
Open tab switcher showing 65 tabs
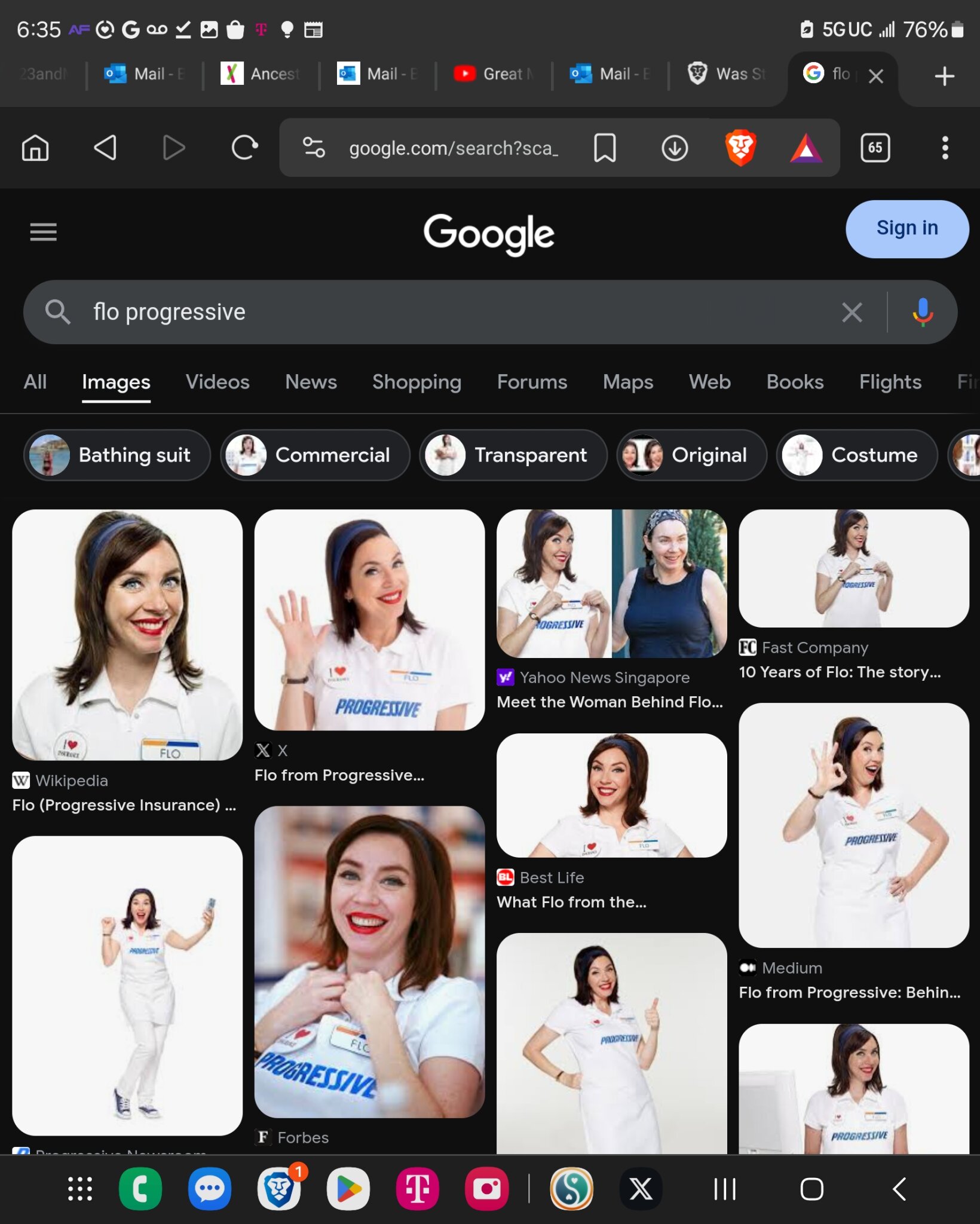pyautogui.click(x=875, y=148)
